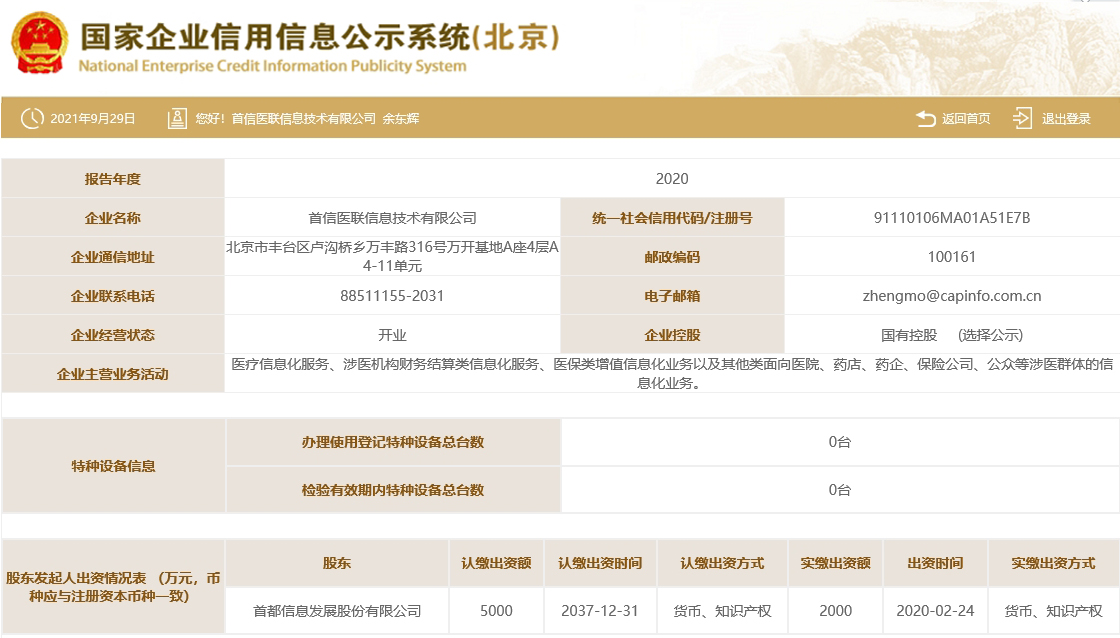This screenshot has width=1120, height=638.
Task: Click 货币、知识产权 under 实缴出资方式
Action: click(1054, 611)
